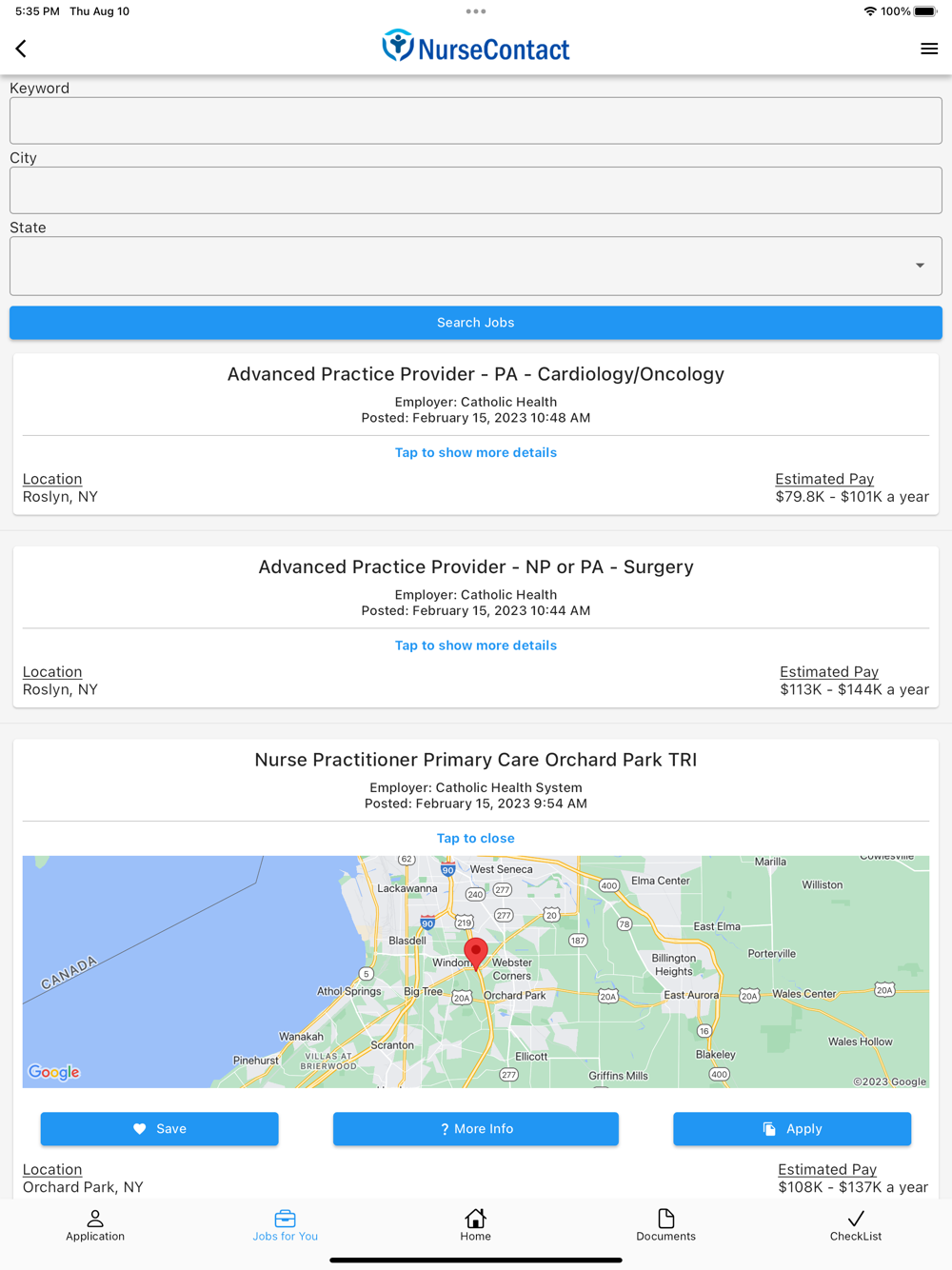Click the Google logo on map
The width and height of the screenshot is (952, 1270).
tap(54, 1072)
